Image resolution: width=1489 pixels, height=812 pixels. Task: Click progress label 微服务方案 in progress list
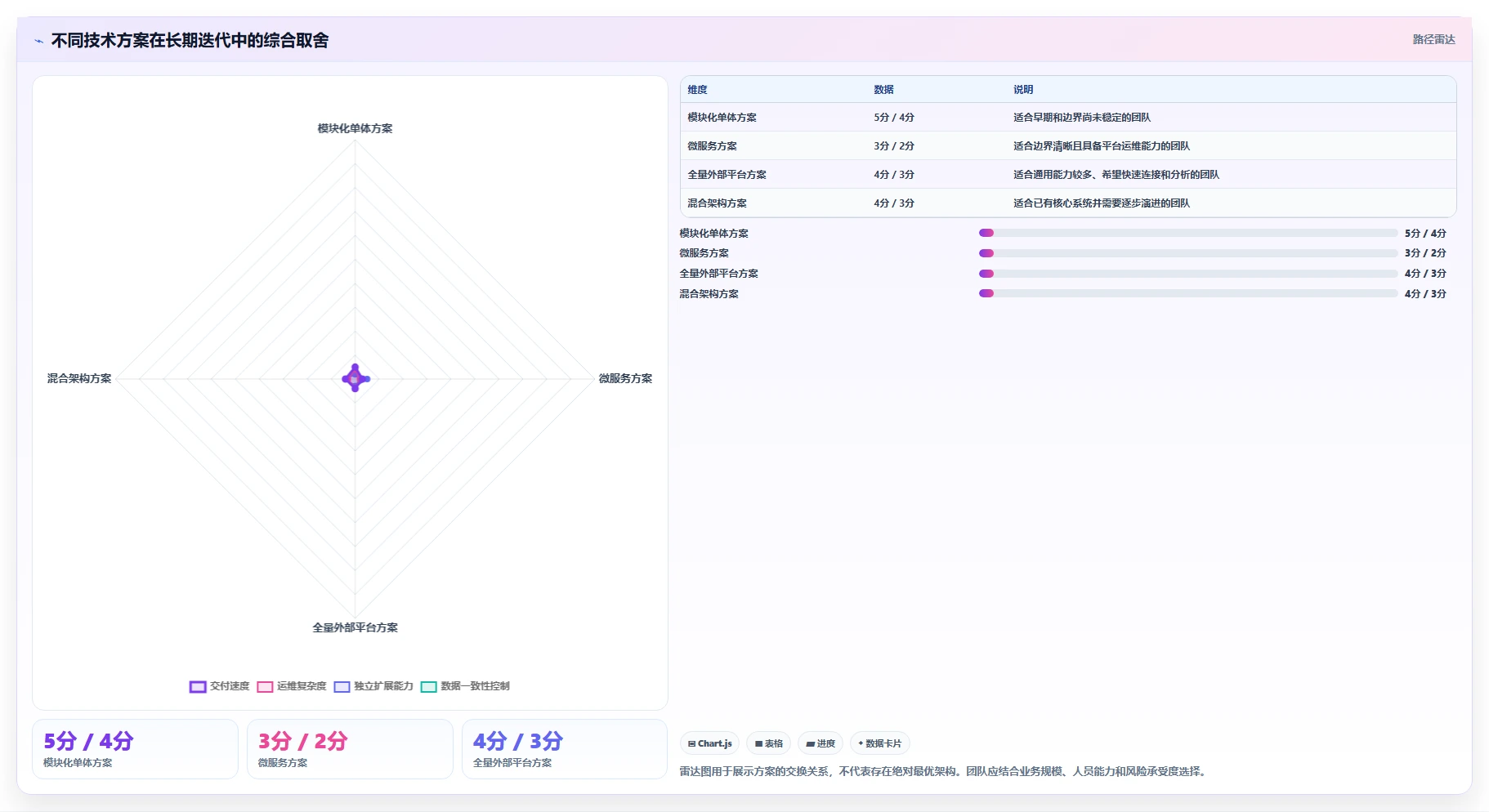point(704,253)
